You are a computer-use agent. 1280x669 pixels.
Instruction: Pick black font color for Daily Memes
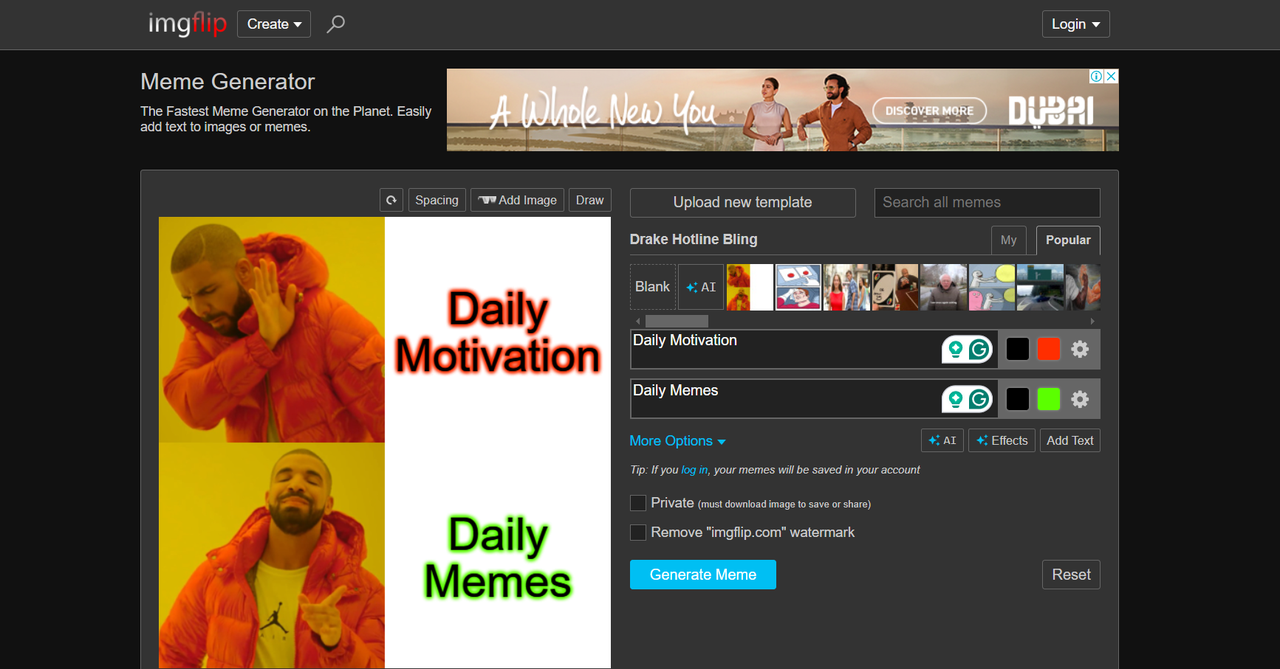click(1018, 399)
